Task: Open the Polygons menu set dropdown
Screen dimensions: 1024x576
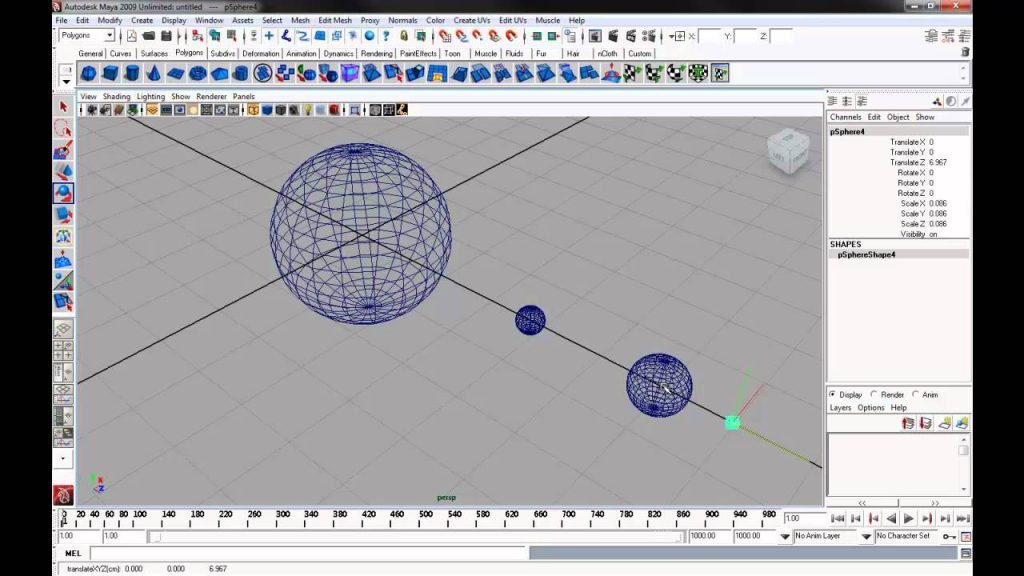Action: tap(109, 36)
